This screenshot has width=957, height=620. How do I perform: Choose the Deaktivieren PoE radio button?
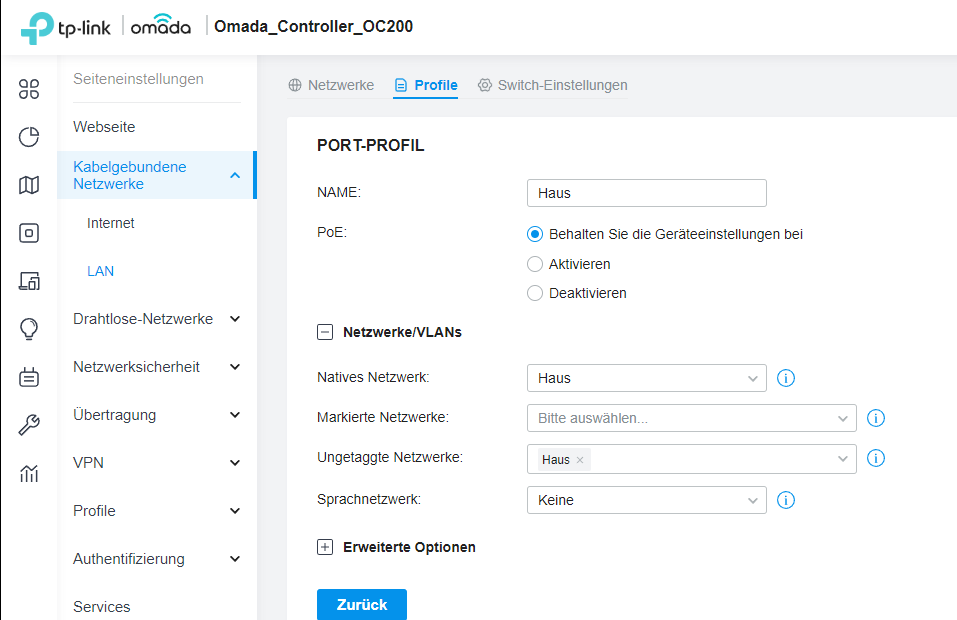click(535, 293)
